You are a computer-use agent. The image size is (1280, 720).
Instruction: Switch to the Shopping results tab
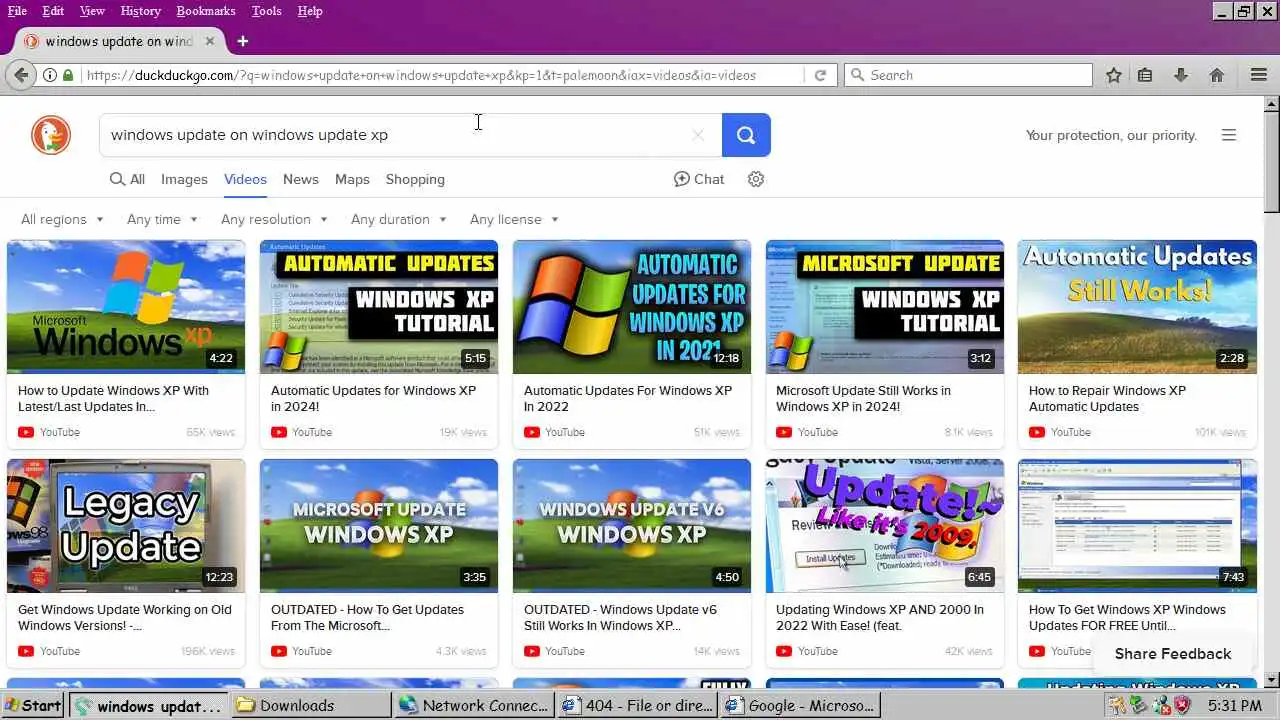tap(415, 179)
